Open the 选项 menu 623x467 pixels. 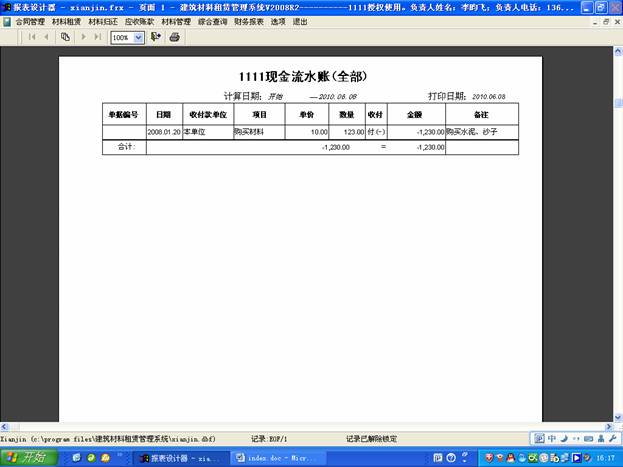click(278, 21)
